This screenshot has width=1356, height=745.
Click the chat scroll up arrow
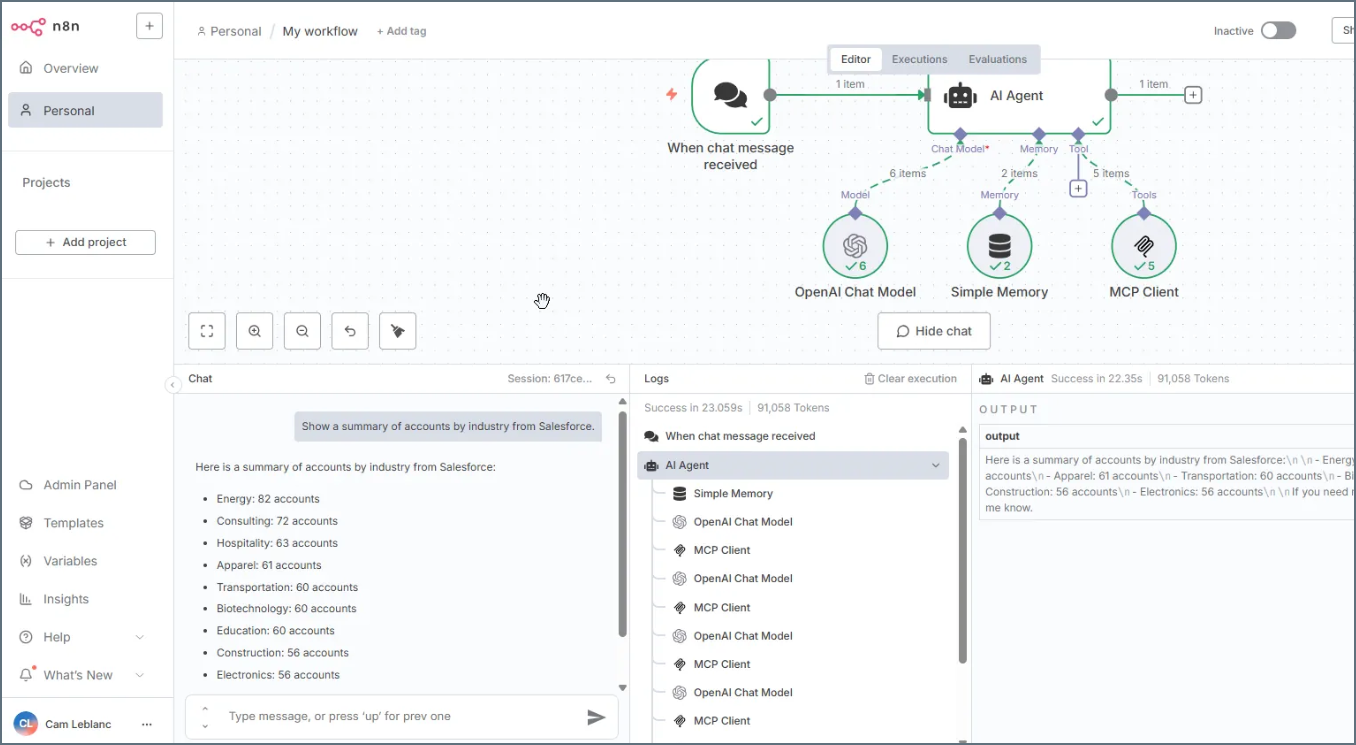tap(622, 402)
